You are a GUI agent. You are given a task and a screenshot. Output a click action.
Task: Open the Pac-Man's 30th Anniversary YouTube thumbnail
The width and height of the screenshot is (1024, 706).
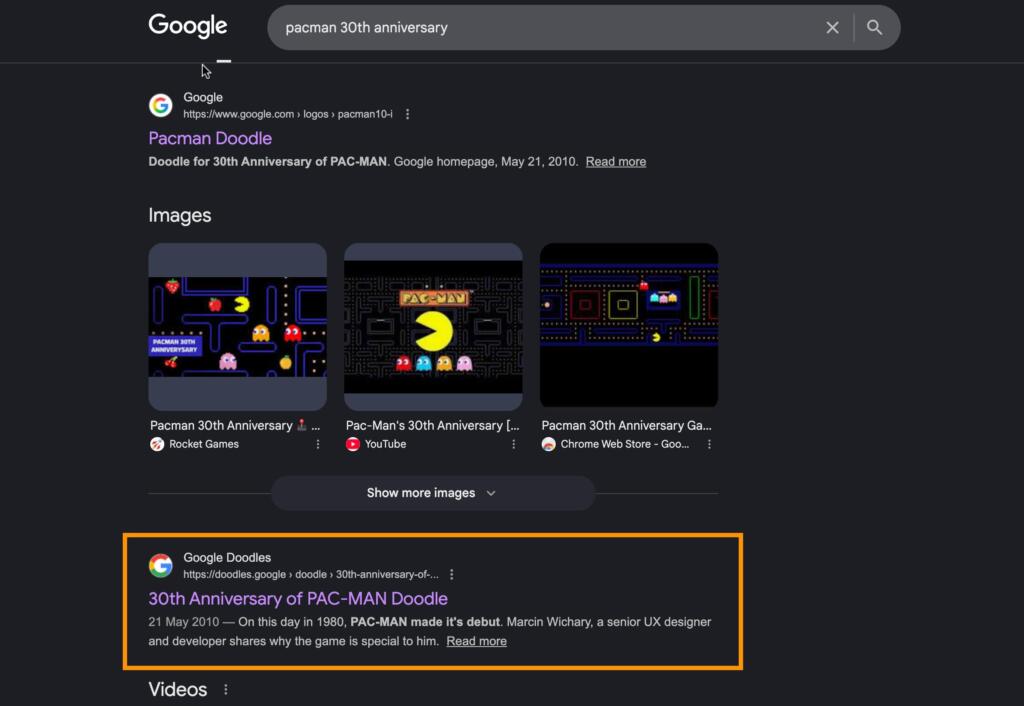(433, 327)
